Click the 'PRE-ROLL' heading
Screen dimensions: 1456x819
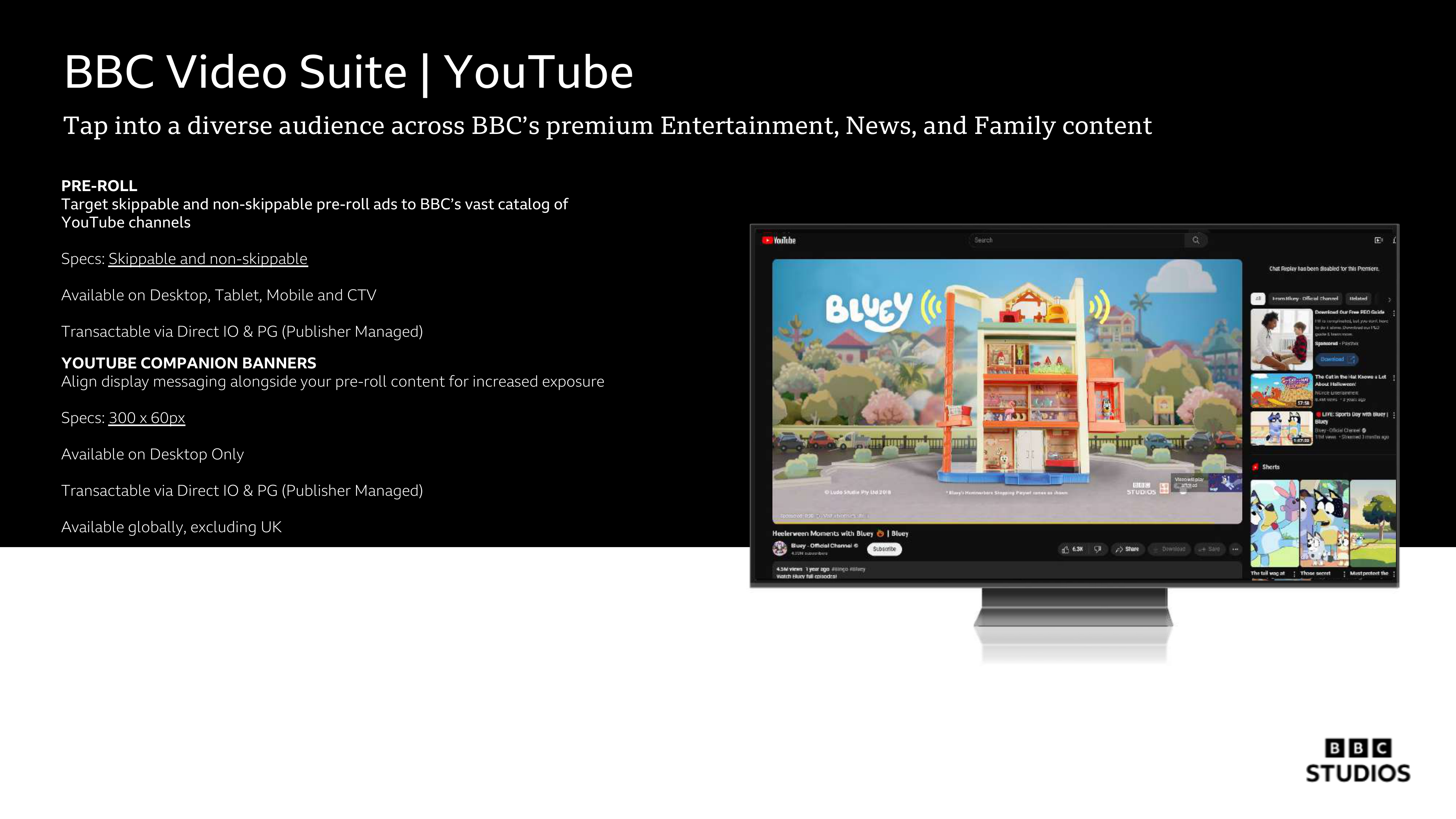(99, 186)
